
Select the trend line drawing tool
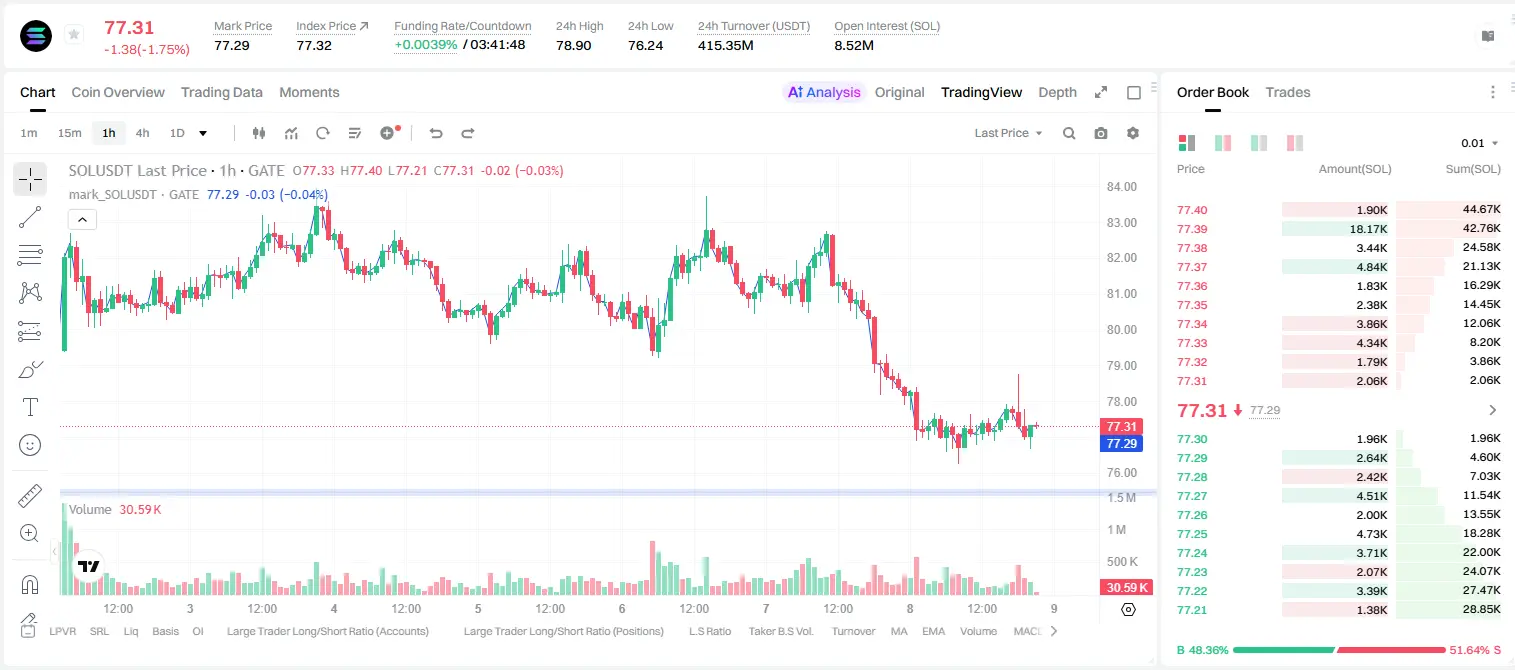[x=30, y=217]
